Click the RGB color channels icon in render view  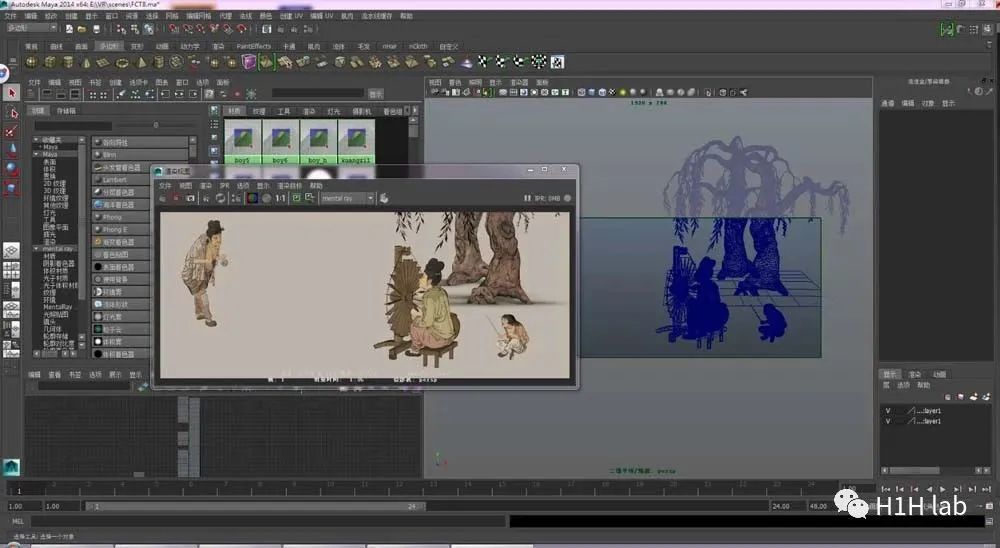pyautogui.click(x=252, y=198)
